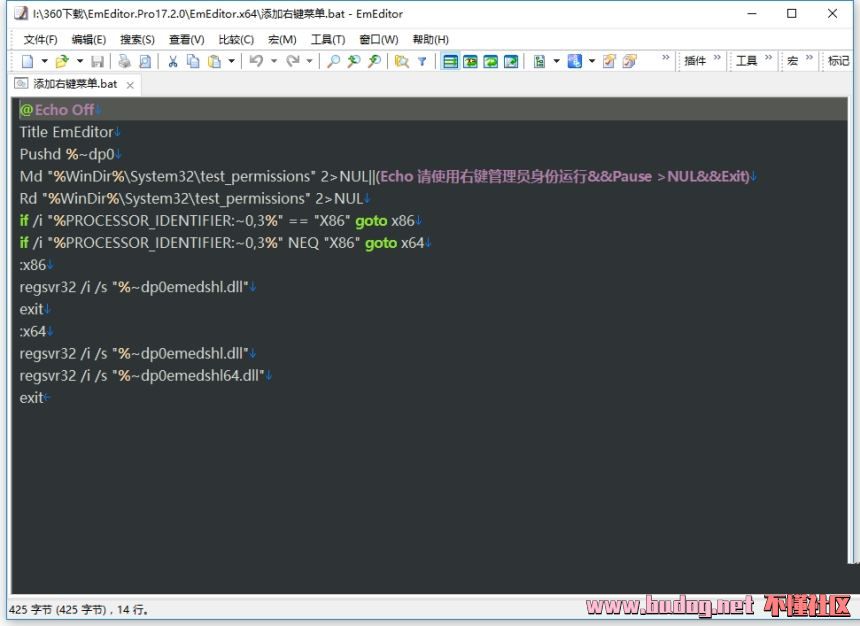This screenshot has width=860, height=626.
Task: Expand dropdown beside the green configuration icon
Action: [x=556, y=61]
